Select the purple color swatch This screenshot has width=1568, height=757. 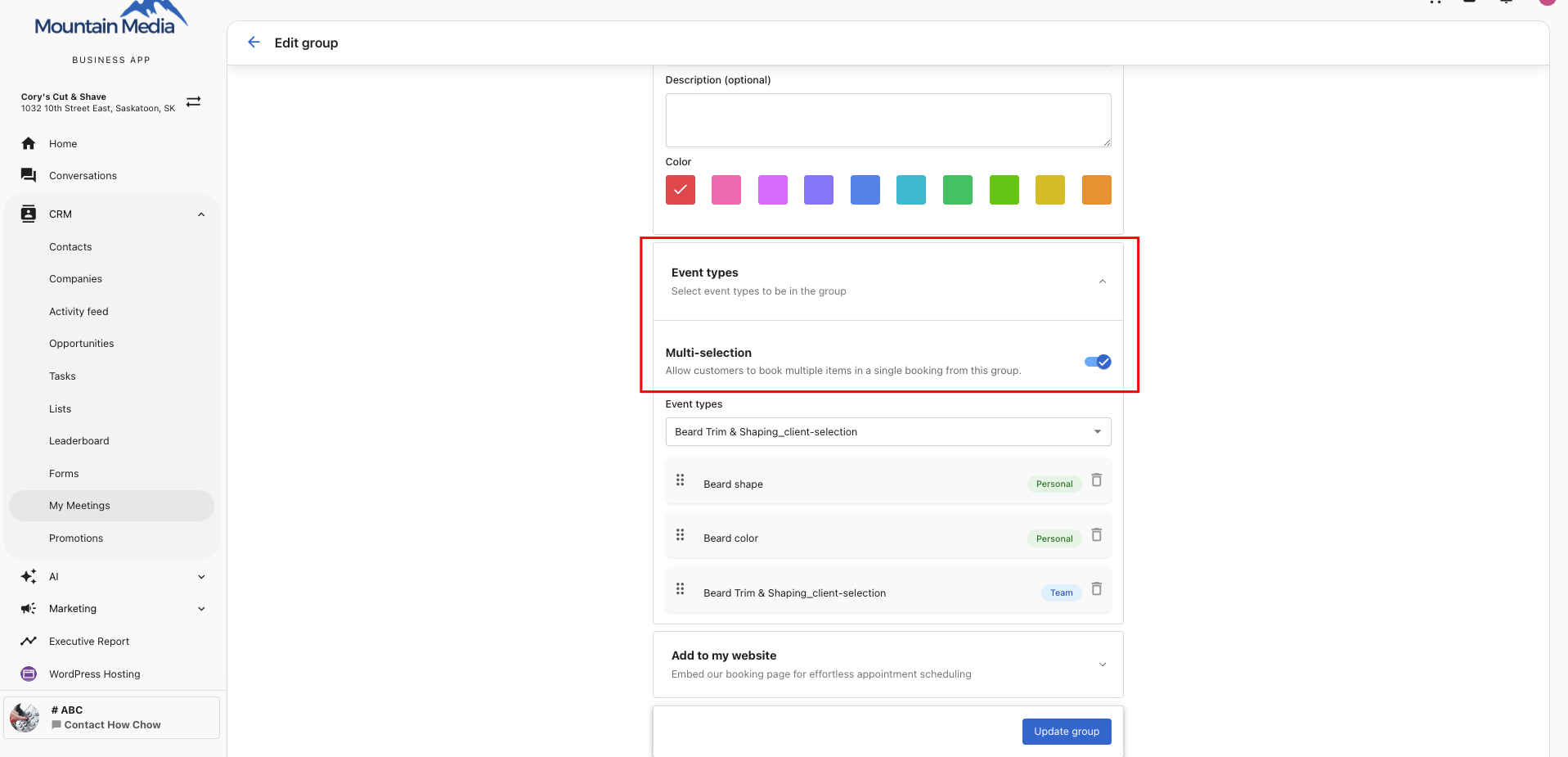coord(819,190)
